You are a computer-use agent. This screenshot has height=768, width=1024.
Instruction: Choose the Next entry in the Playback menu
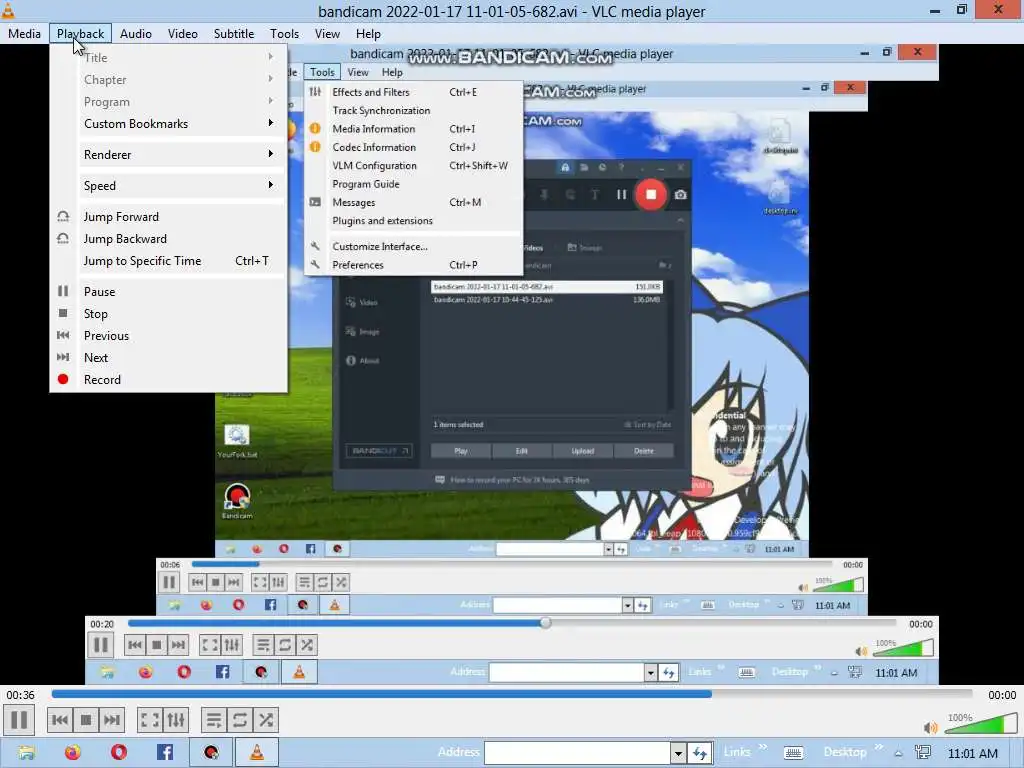point(168,358)
